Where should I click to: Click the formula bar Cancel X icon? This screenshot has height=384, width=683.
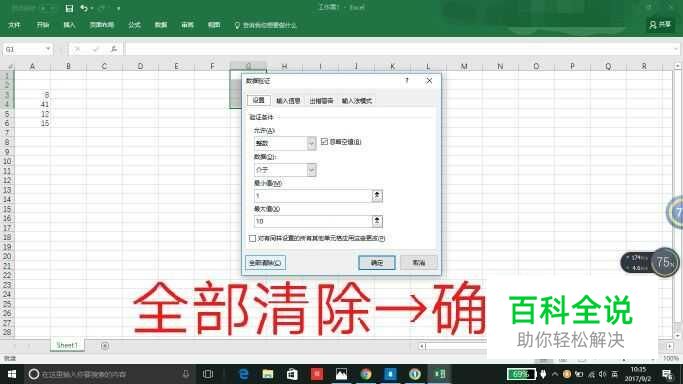77,49
